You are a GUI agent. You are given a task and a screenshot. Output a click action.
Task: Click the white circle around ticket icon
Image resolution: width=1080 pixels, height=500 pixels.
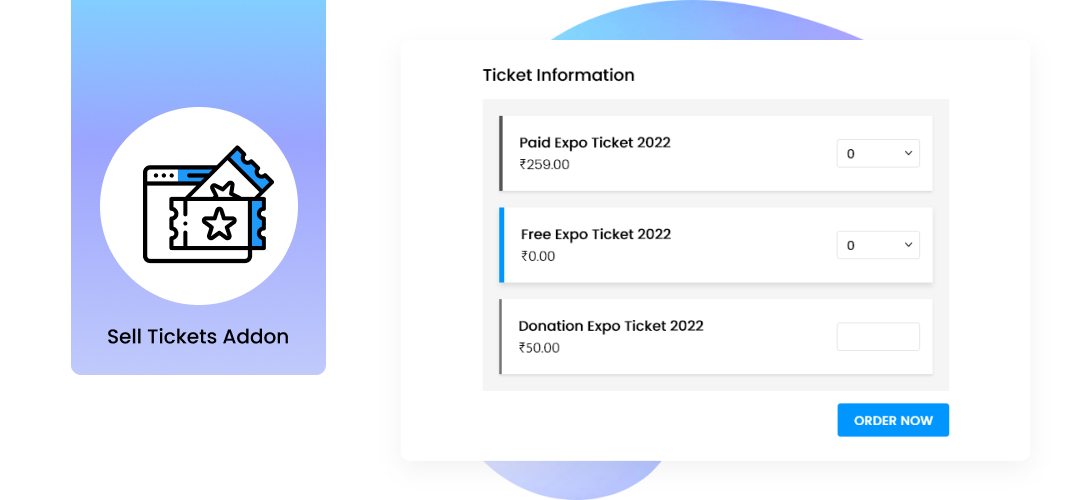pyautogui.click(x=198, y=206)
